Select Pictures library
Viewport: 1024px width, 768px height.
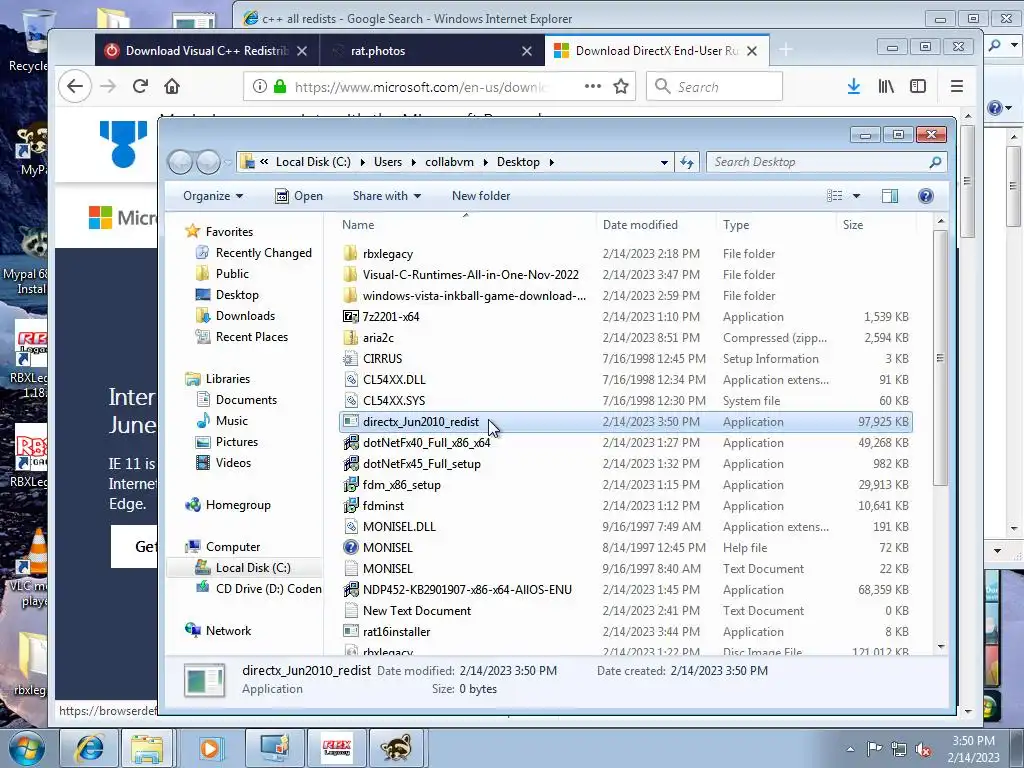[x=227, y=441]
